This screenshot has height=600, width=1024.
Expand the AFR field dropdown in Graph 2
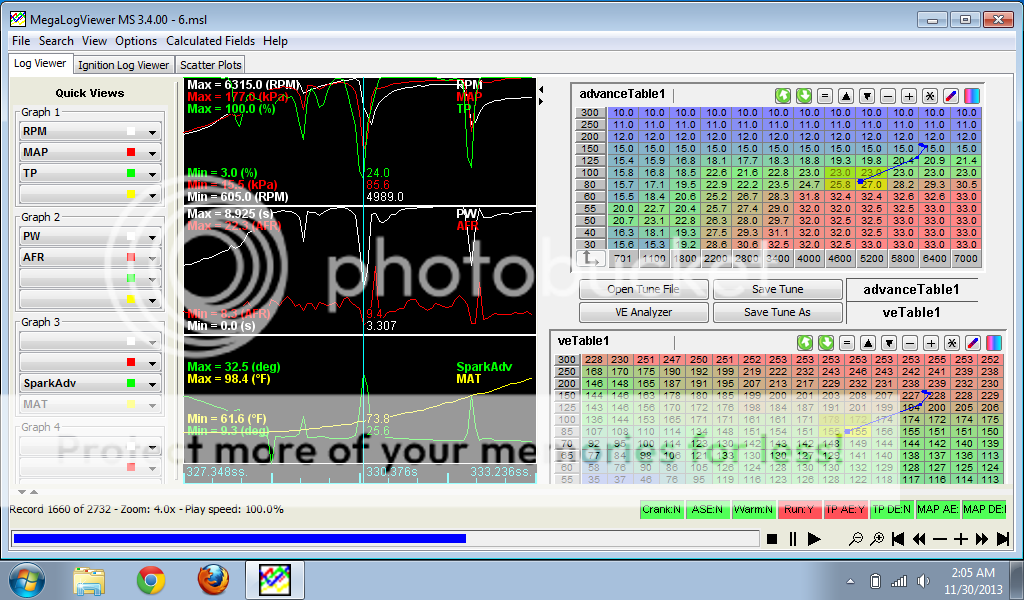[x=153, y=258]
